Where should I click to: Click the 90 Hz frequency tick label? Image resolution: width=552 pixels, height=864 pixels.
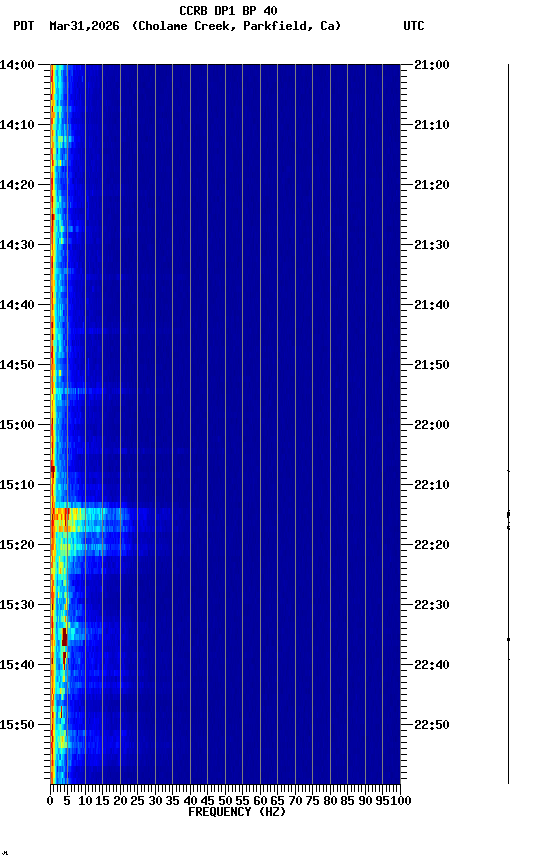[365, 802]
